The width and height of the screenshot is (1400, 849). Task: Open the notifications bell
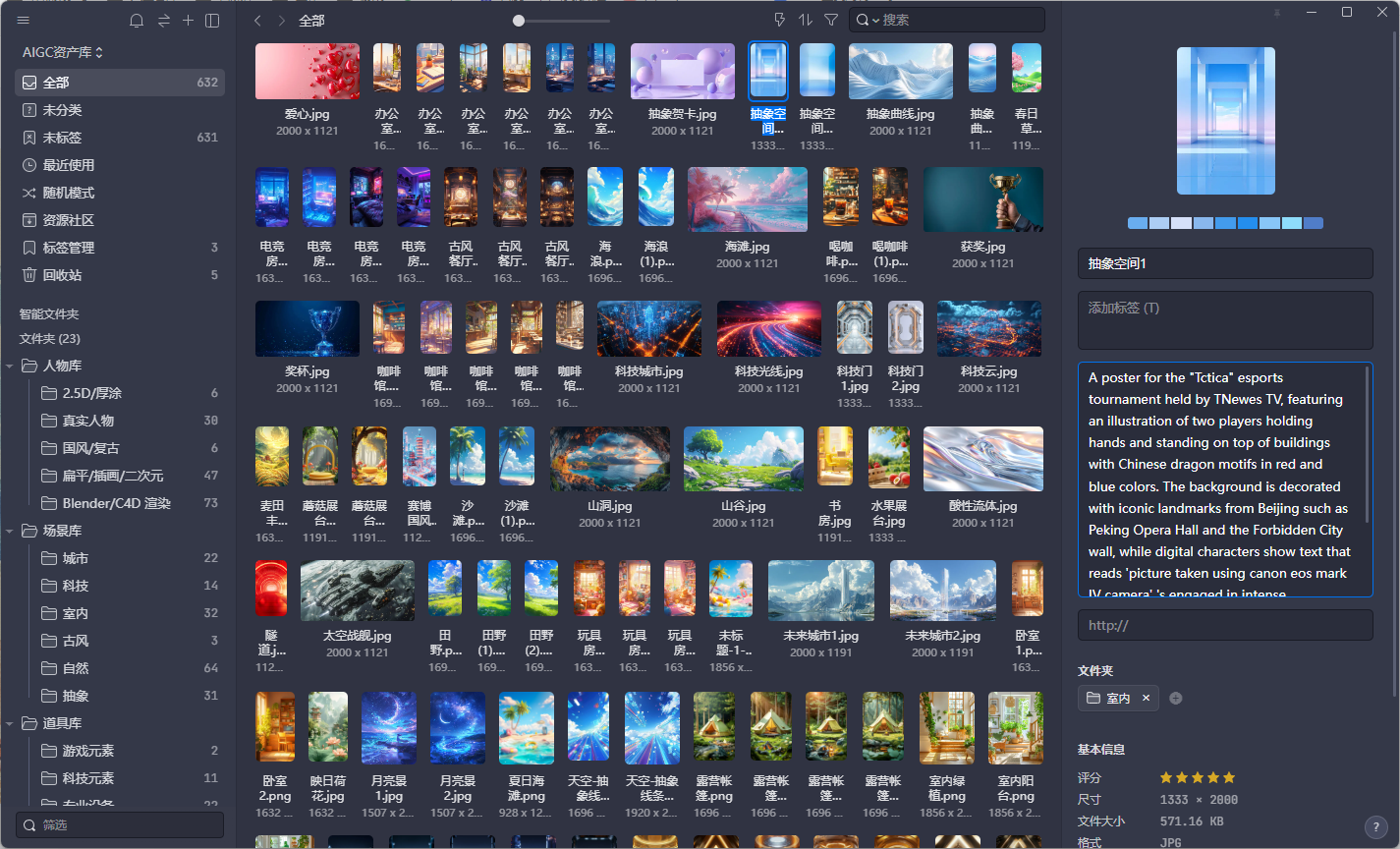[137, 21]
